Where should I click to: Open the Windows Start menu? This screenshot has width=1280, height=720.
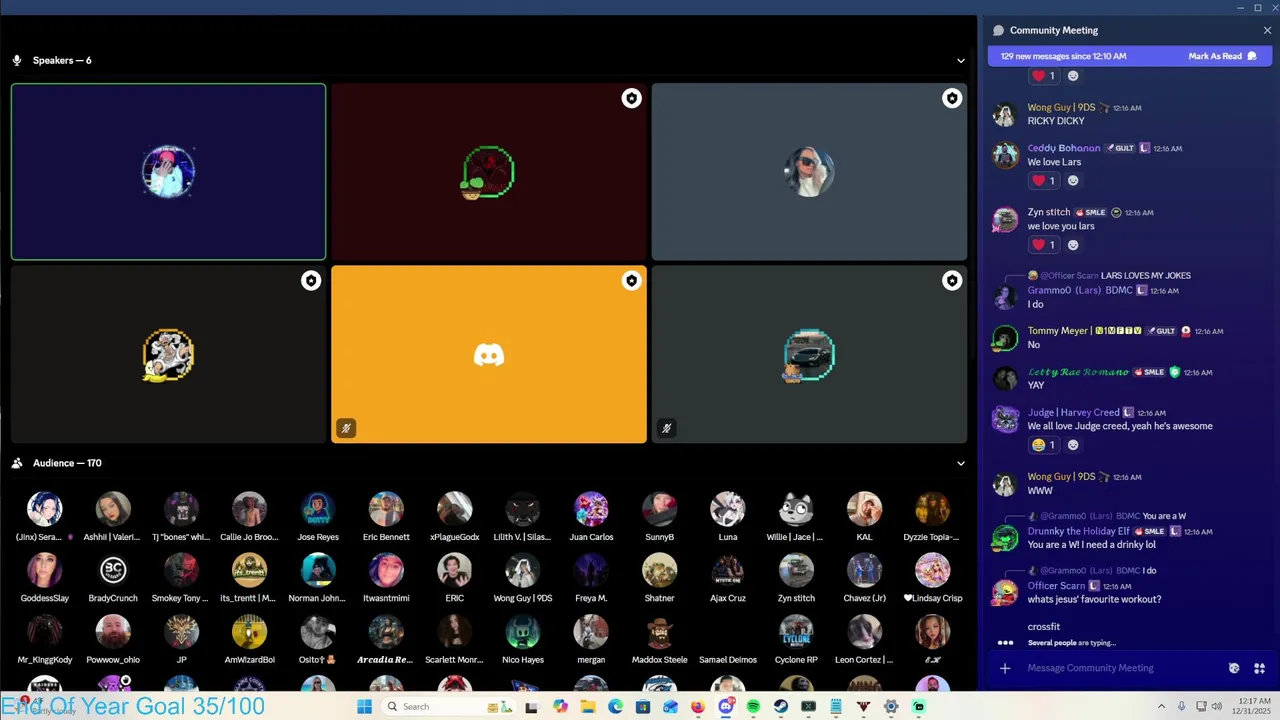[x=364, y=707]
